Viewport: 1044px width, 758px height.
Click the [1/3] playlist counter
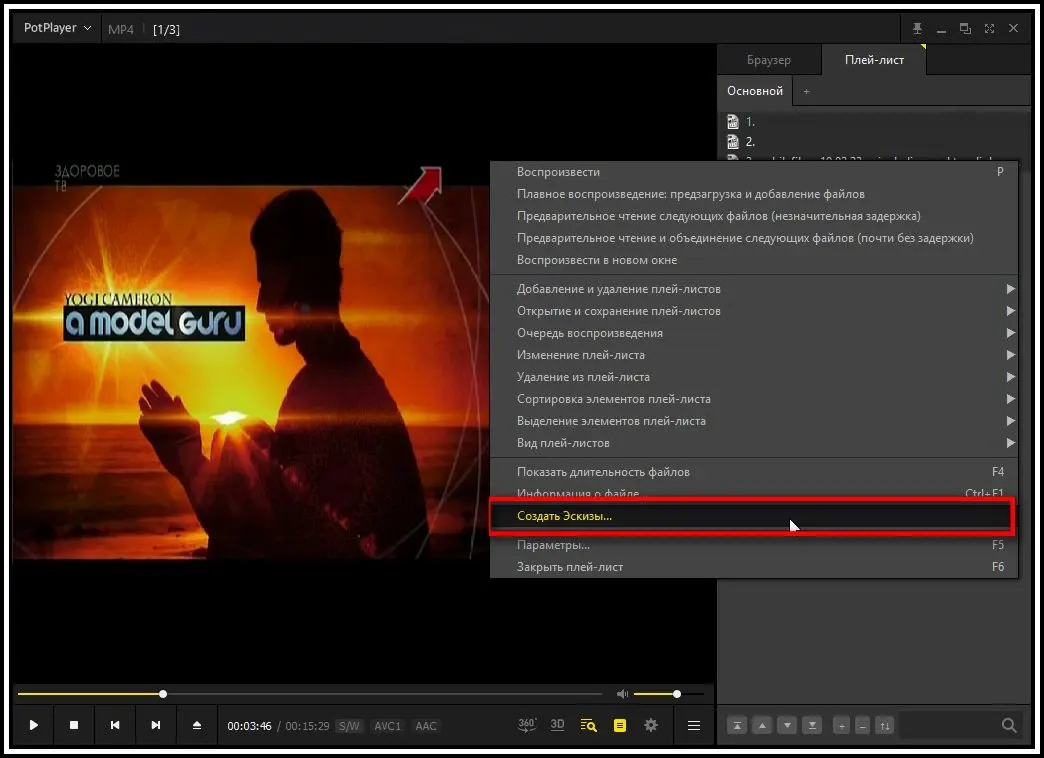[x=166, y=29]
